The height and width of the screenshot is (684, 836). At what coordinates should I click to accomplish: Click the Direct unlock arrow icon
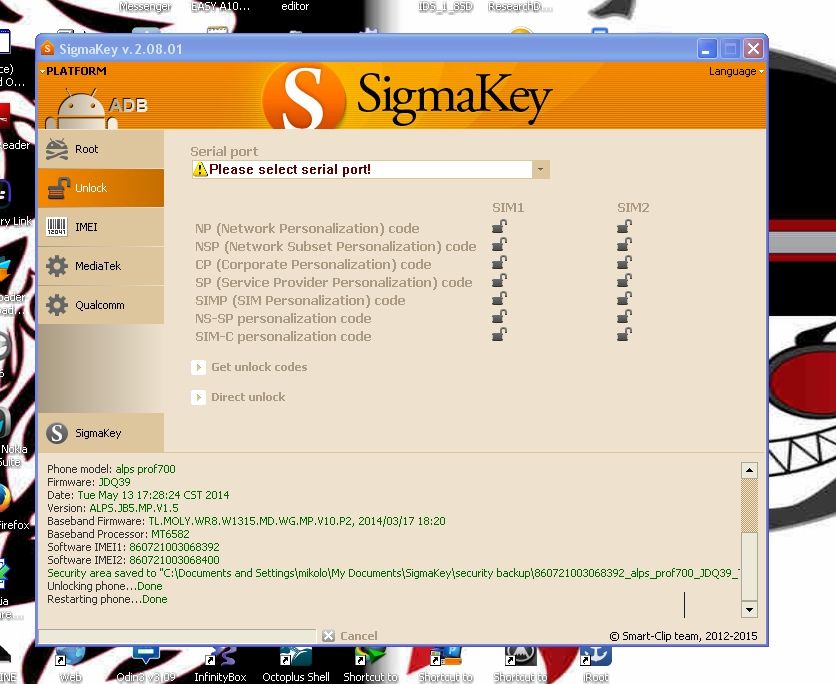click(198, 397)
